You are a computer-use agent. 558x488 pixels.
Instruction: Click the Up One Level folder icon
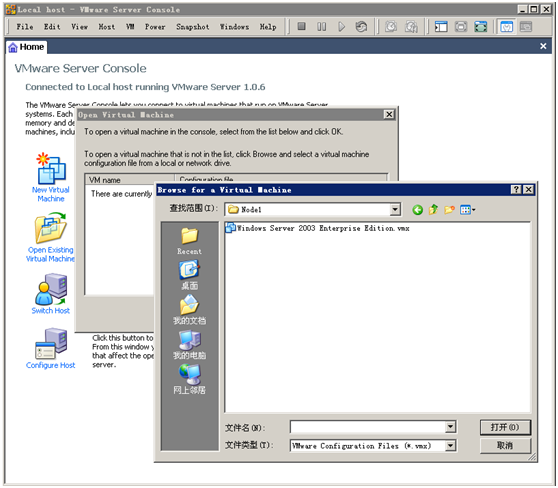tap(433, 210)
